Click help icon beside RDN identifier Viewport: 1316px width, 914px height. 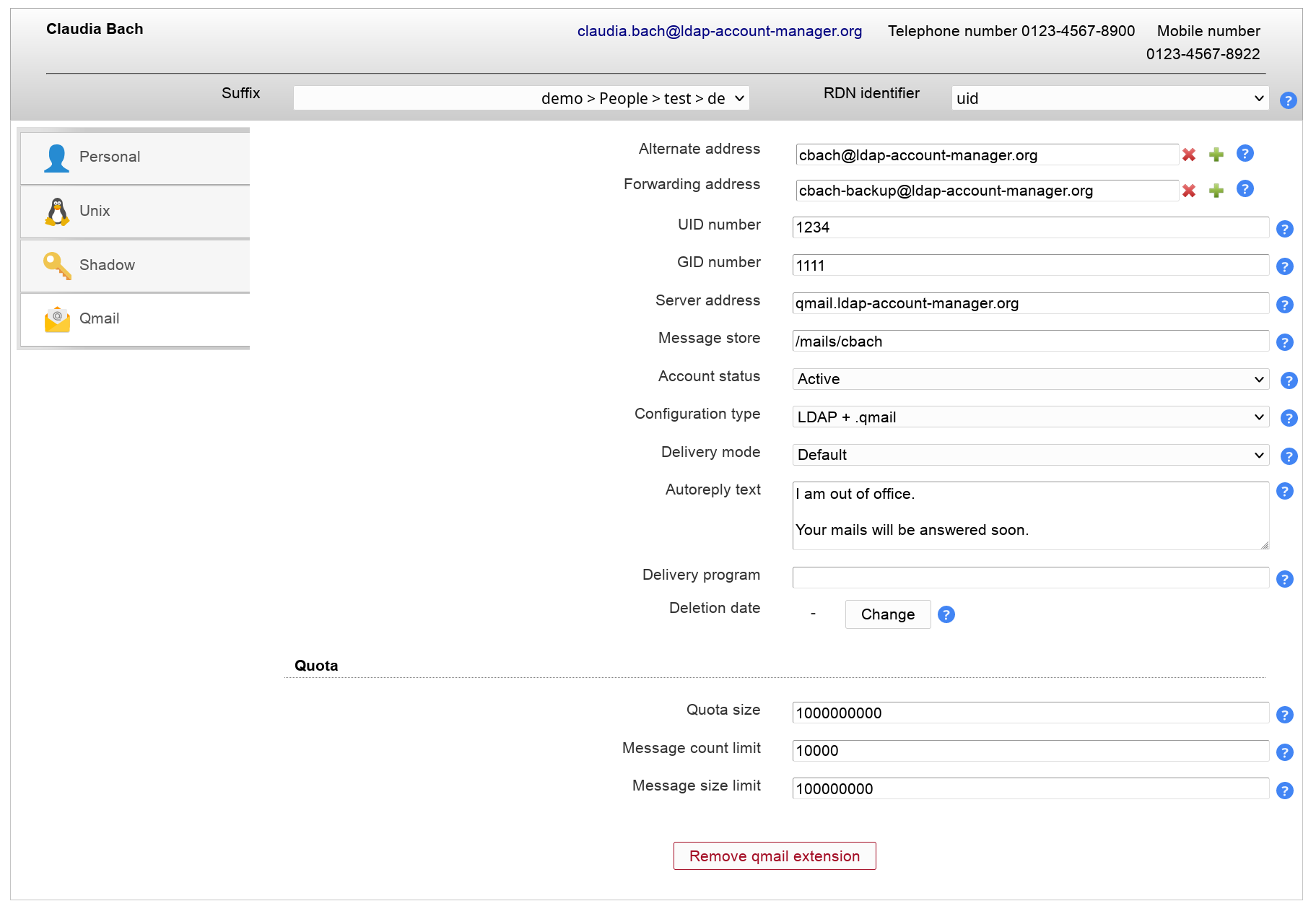click(1288, 100)
